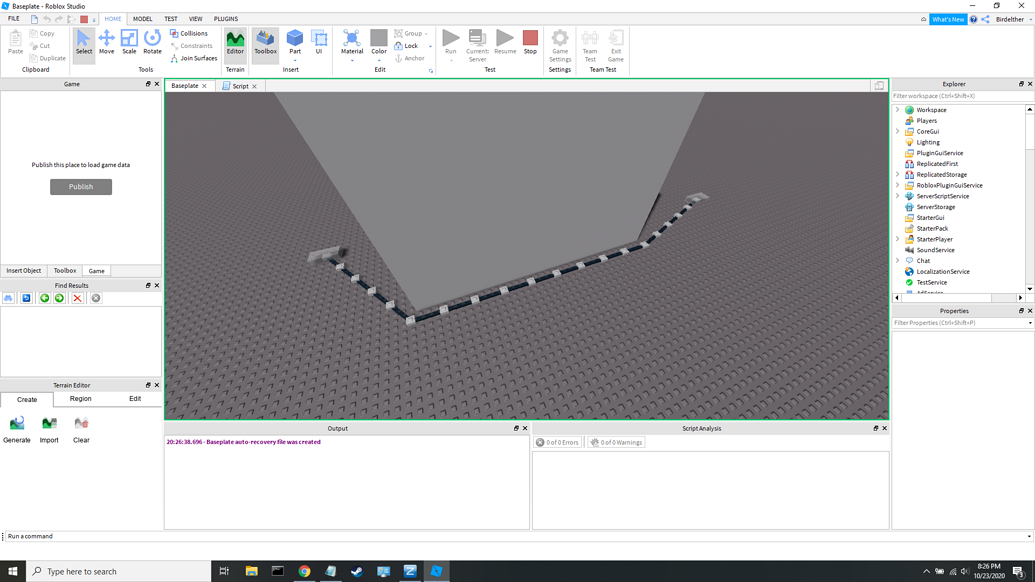The height and width of the screenshot is (582, 1035).
Task: Generate terrain in Terrain Editor
Action: (x=17, y=430)
